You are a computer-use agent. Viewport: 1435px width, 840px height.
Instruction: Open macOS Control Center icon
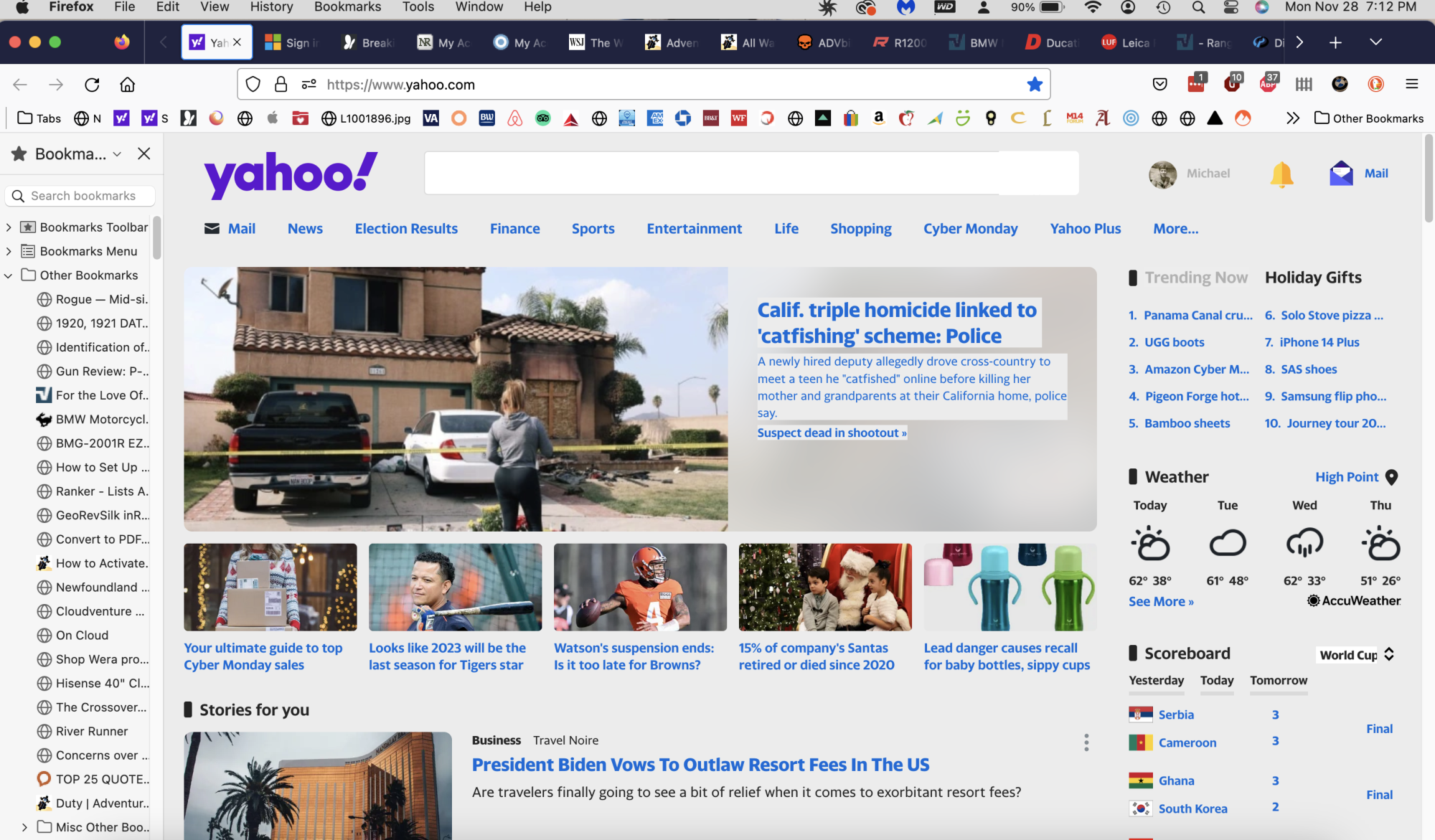pos(1231,7)
